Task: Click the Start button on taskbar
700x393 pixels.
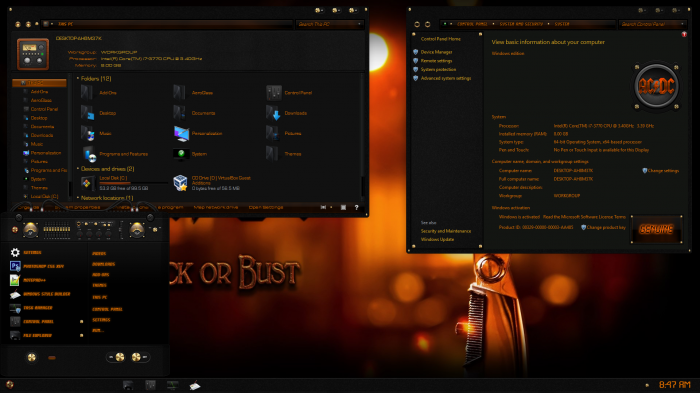Action: pyautogui.click(x=9, y=385)
